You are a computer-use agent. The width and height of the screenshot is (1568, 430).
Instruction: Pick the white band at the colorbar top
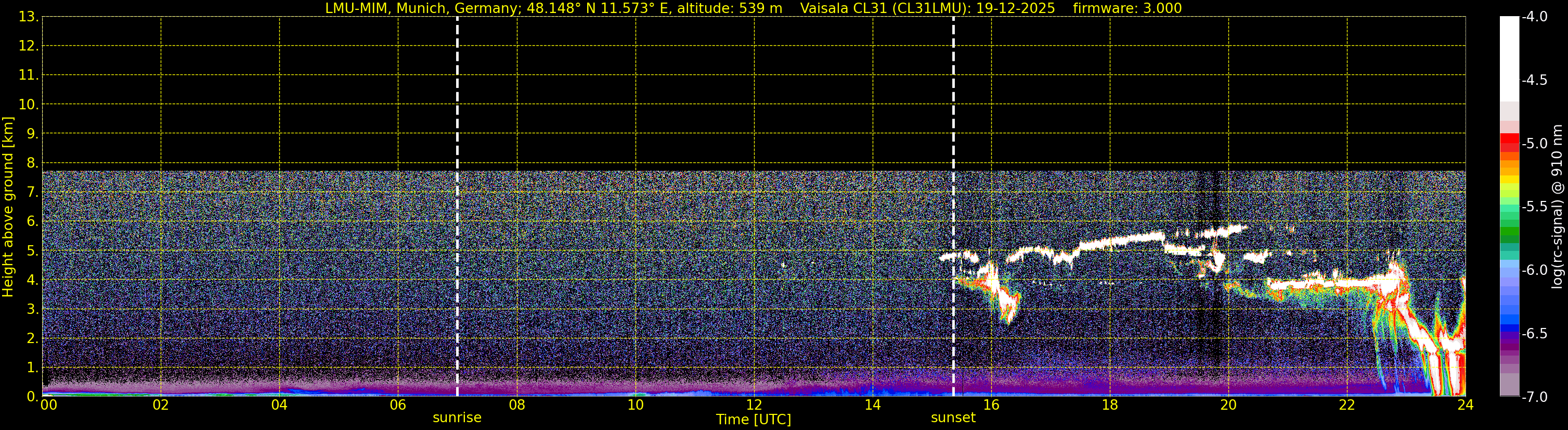[1509, 59]
